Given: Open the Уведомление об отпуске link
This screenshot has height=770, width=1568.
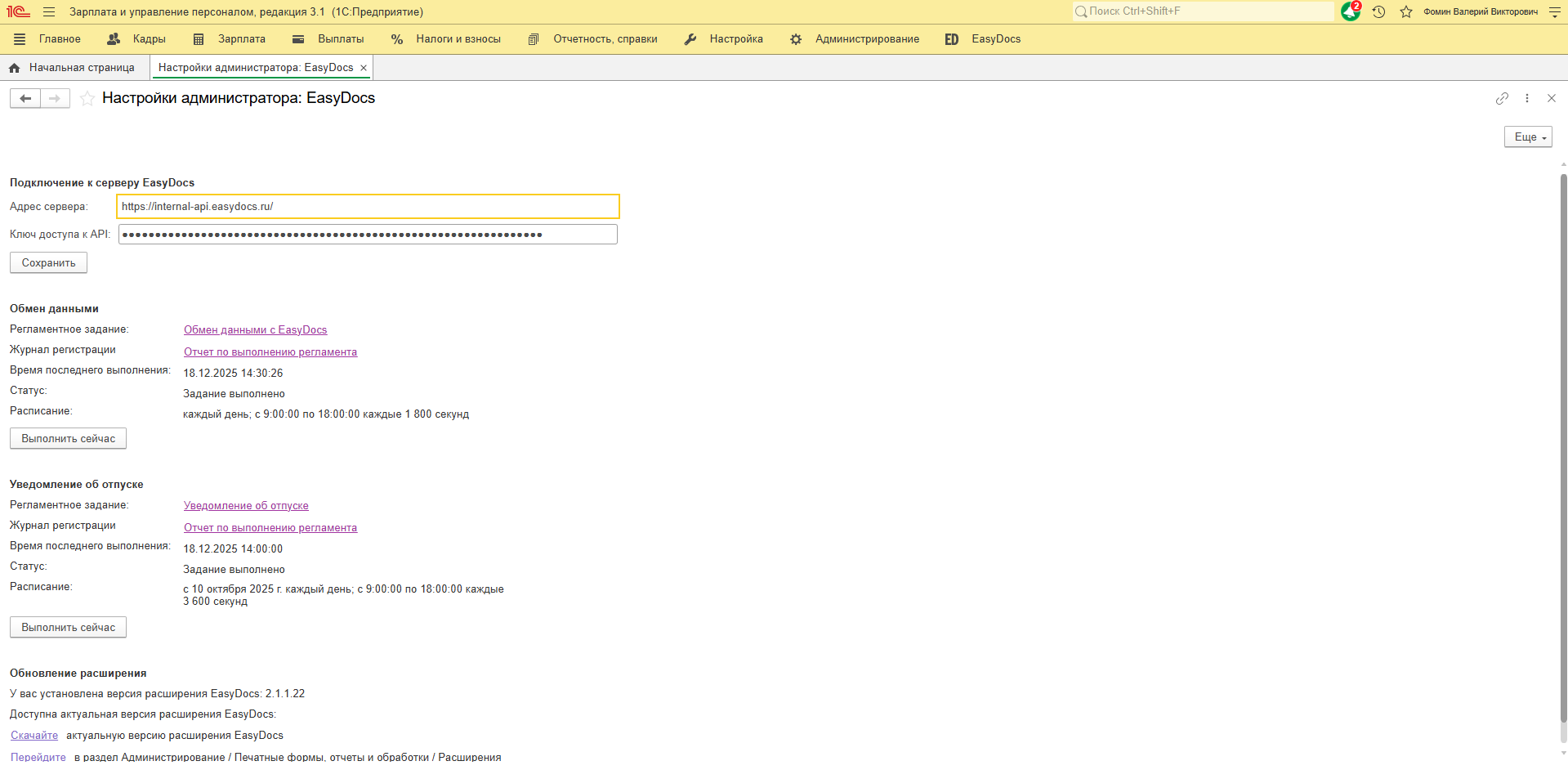Looking at the screenshot, I should click(x=246, y=506).
